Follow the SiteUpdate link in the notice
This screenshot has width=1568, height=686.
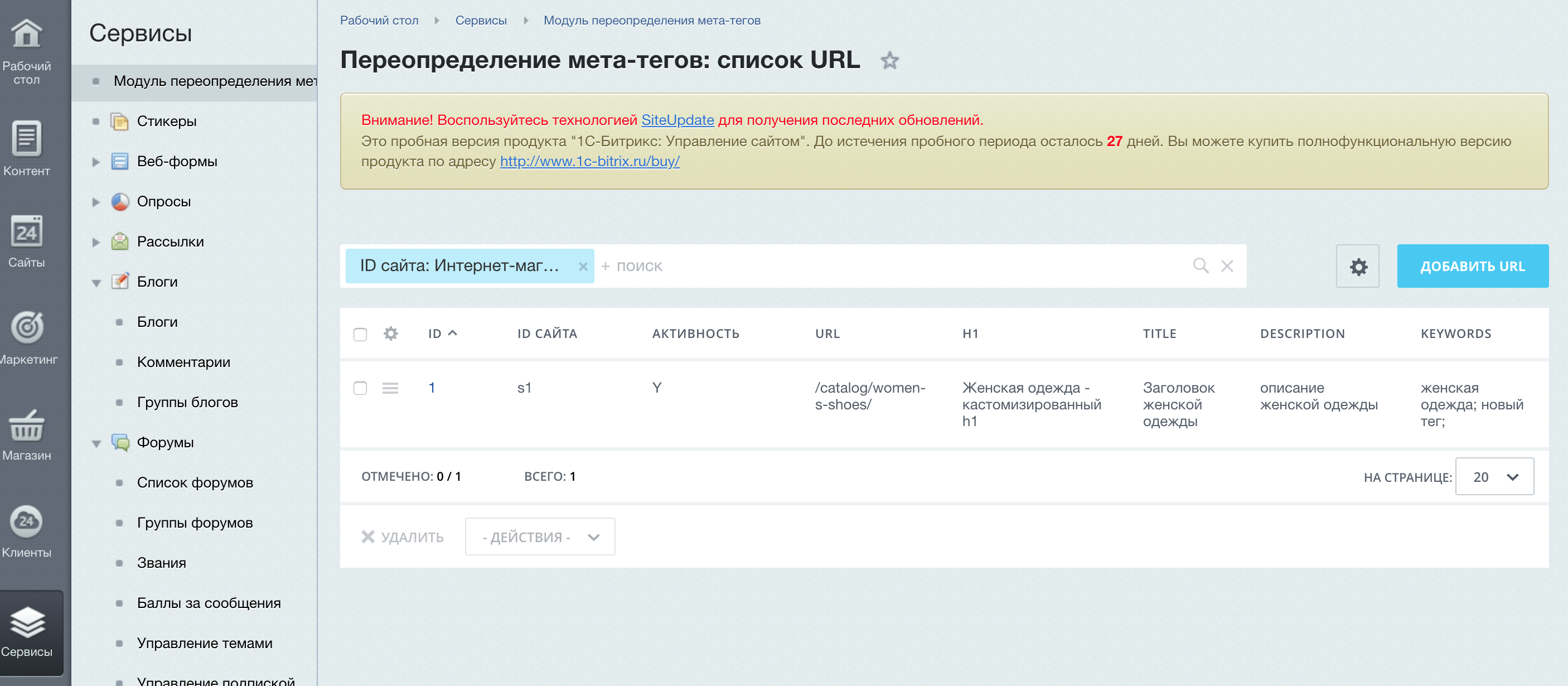coord(677,120)
